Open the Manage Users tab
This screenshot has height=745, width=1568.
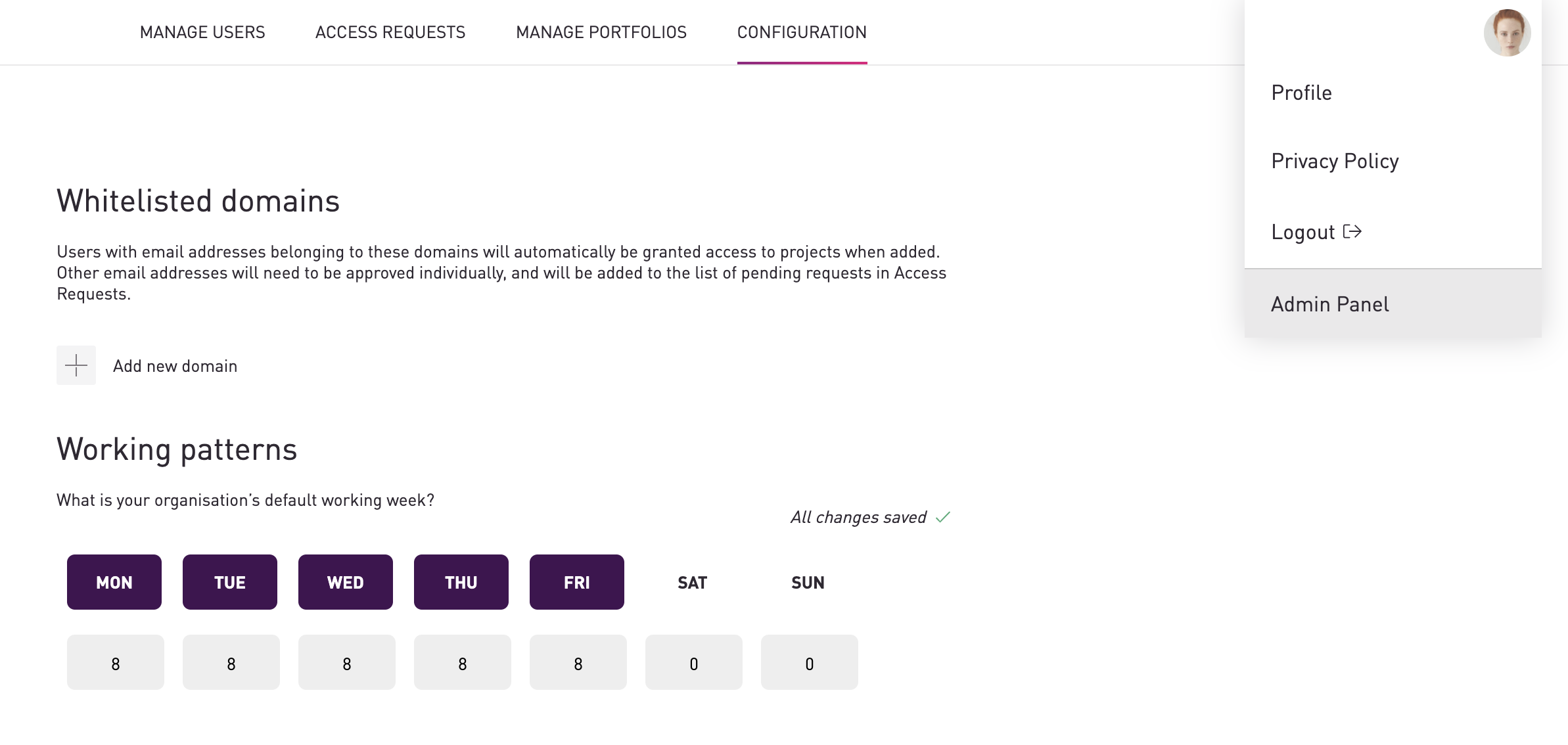(x=202, y=32)
